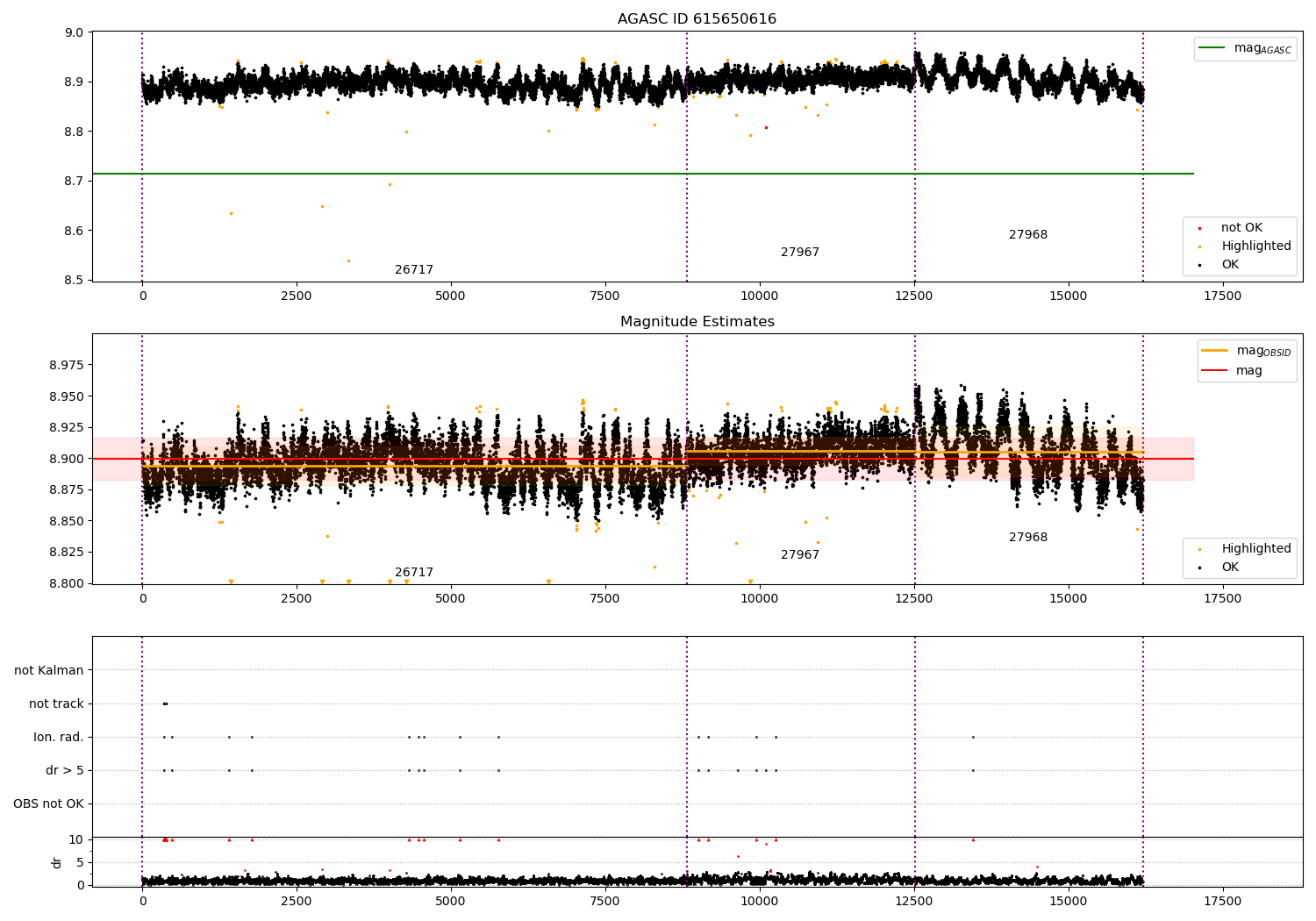Click obsid label "26717" in the top plot
The width and height of the screenshot is (1316, 921).
coord(414,270)
